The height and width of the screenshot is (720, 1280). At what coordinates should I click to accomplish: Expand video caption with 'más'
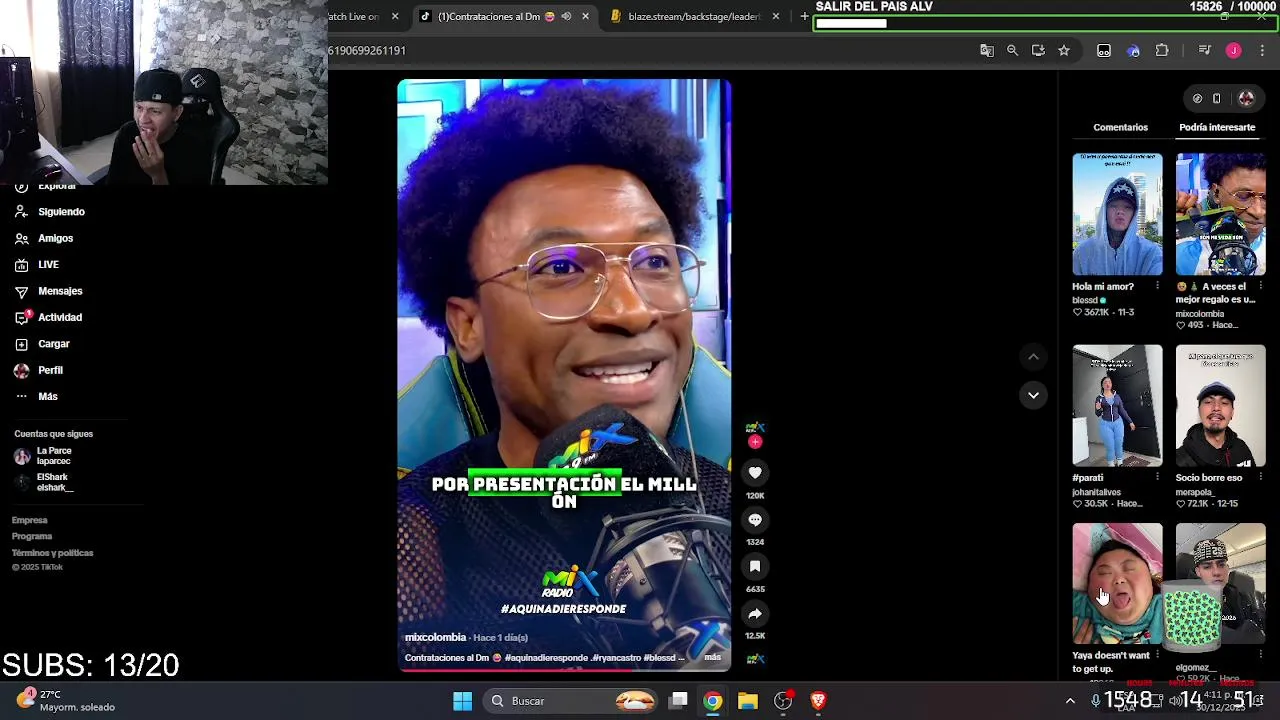pos(712,657)
